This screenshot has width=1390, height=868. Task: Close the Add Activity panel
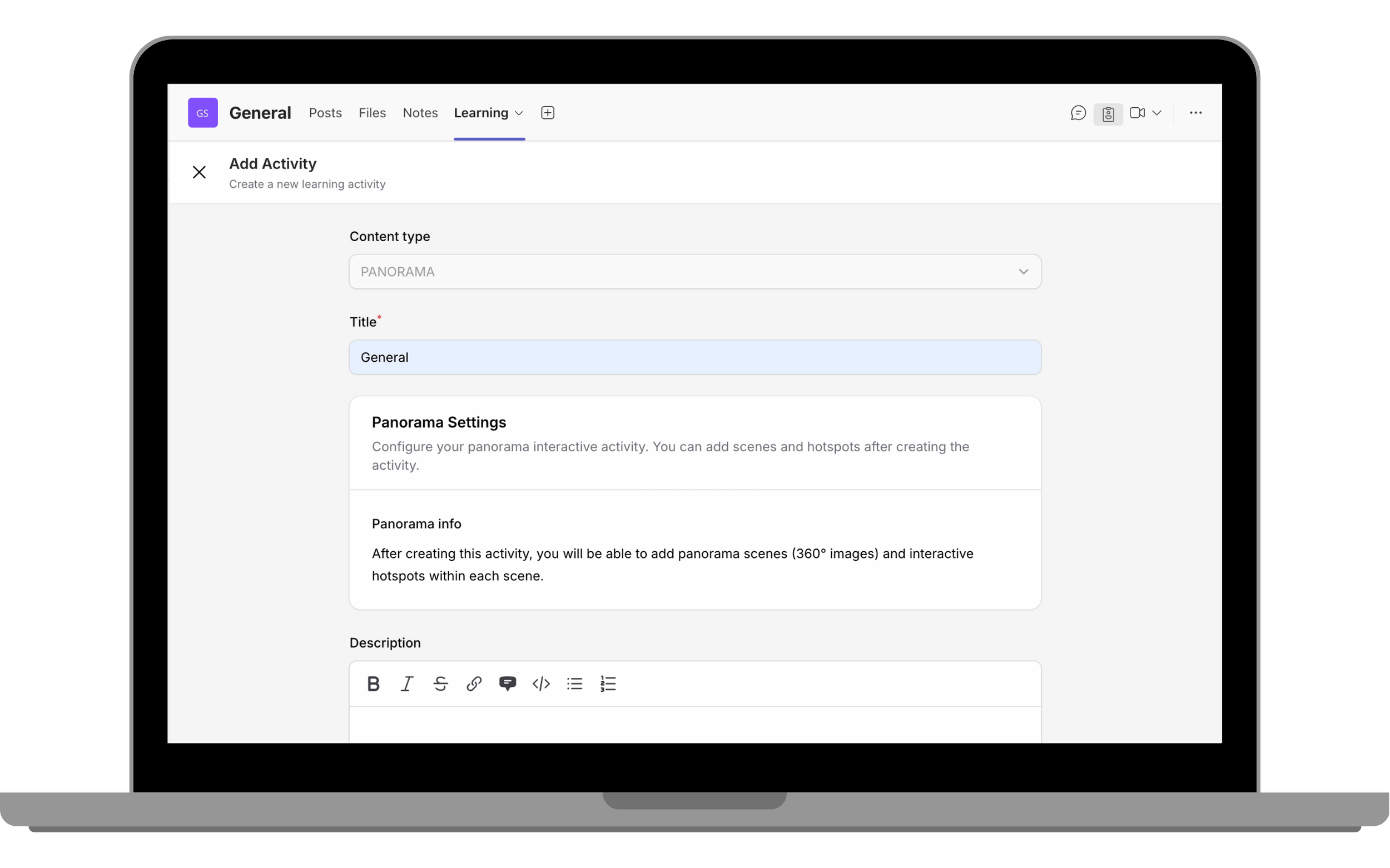pos(199,172)
